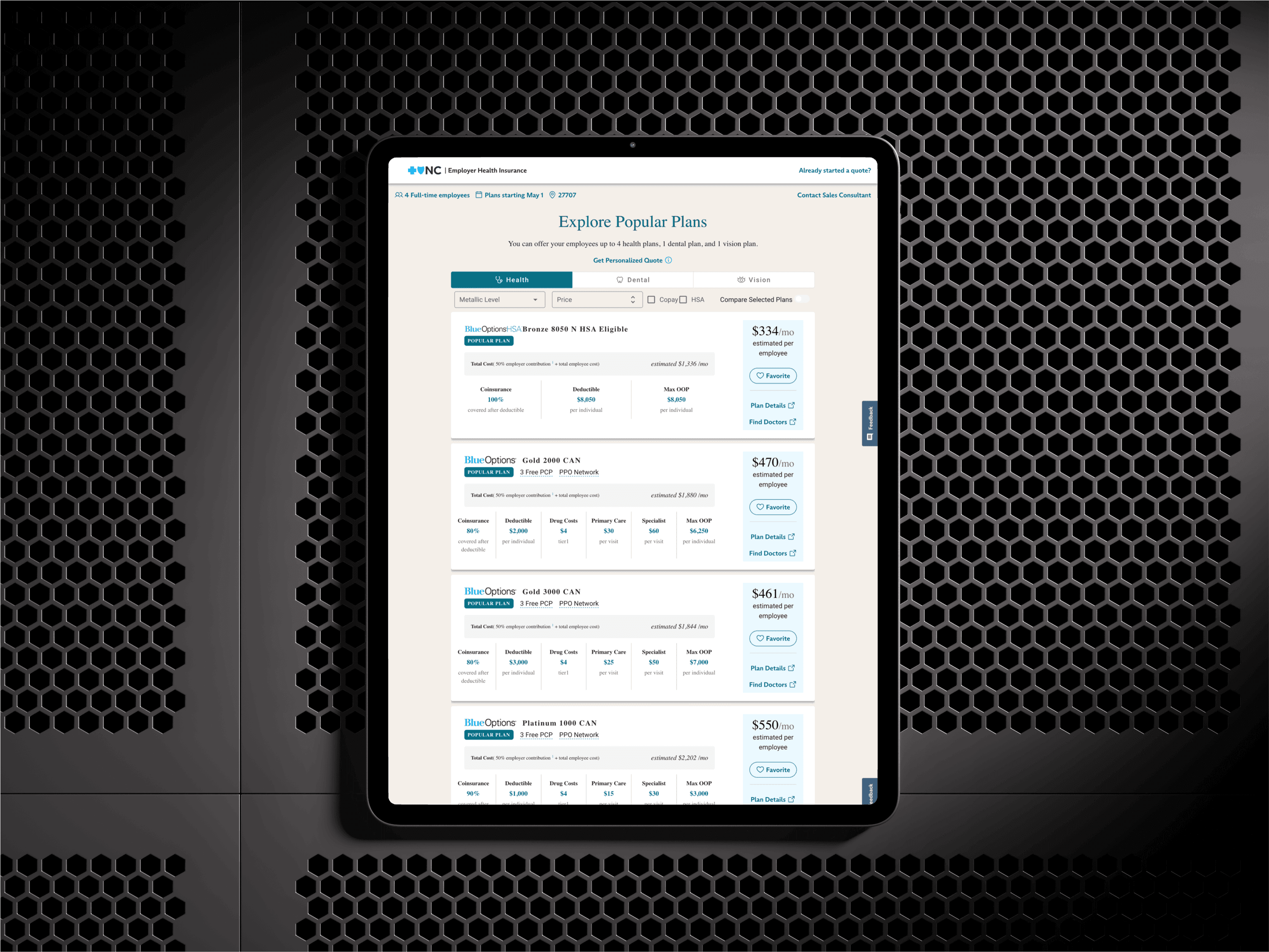Click the info icon beside Get Personalized Quote
Viewport: 1269px width, 952px height.
click(669, 261)
